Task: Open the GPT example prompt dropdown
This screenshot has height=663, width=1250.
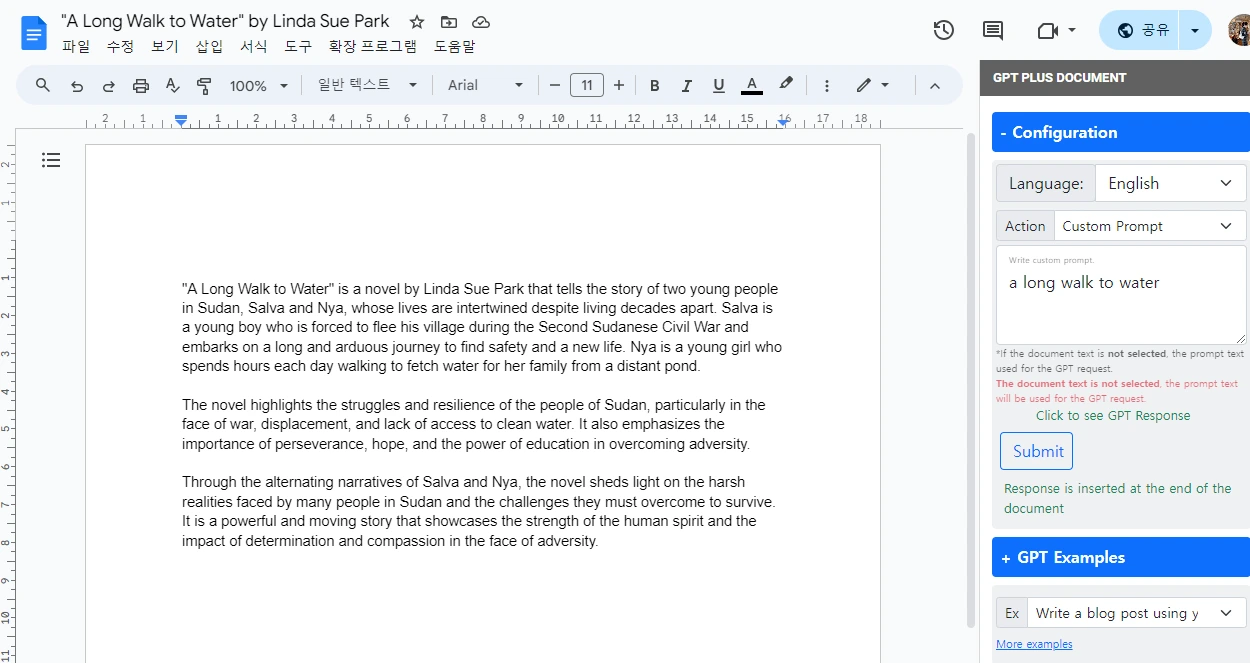Action: pos(1137,613)
